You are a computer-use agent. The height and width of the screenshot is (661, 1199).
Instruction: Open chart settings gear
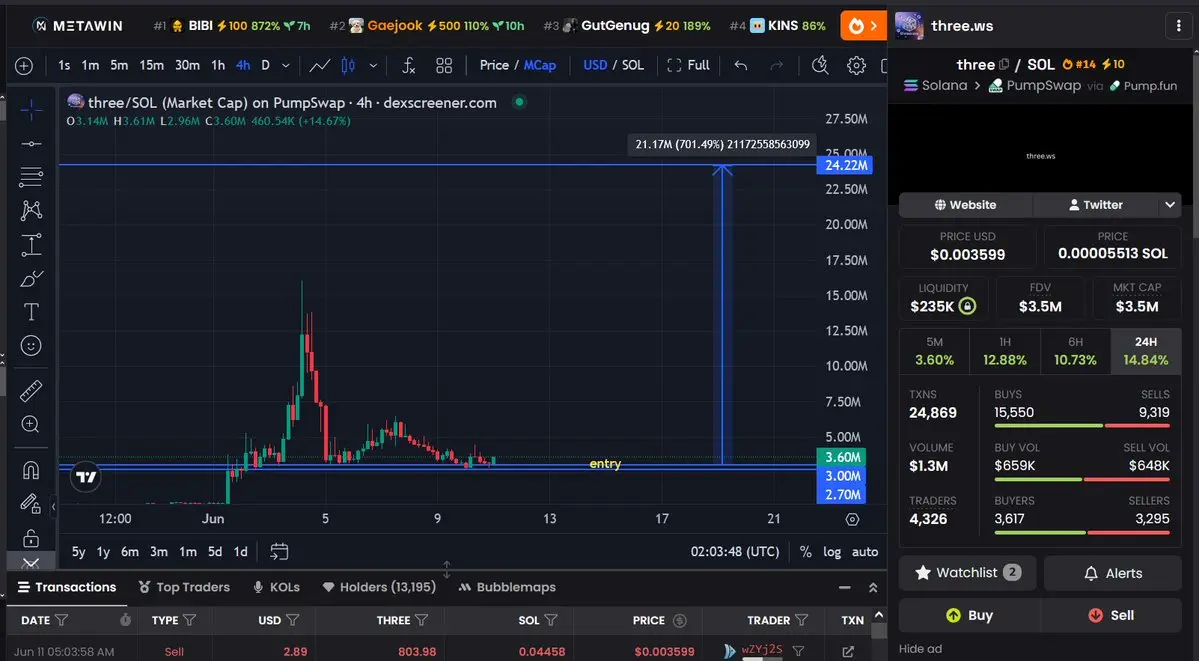coord(856,65)
